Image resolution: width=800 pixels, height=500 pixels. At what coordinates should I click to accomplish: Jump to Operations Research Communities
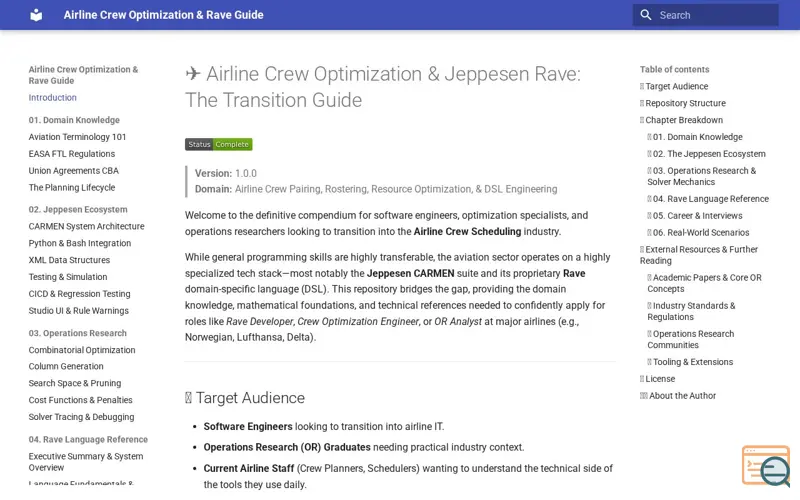pyautogui.click(x=691, y=339)
